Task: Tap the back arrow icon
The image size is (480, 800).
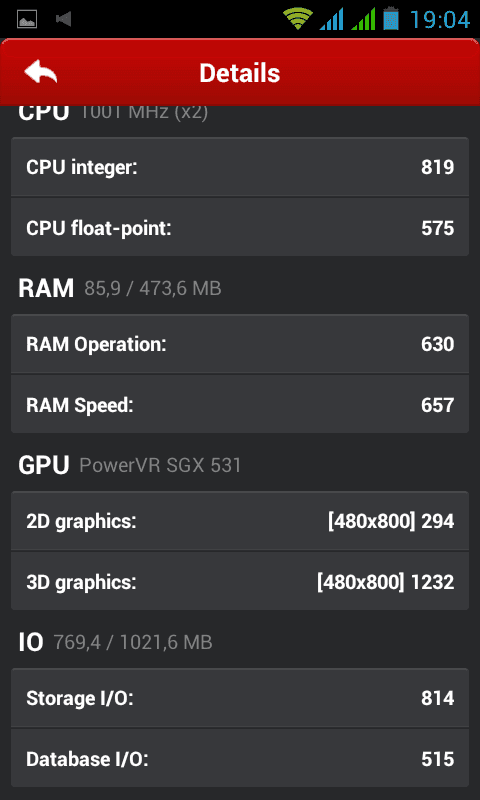Action: [40, 72]
